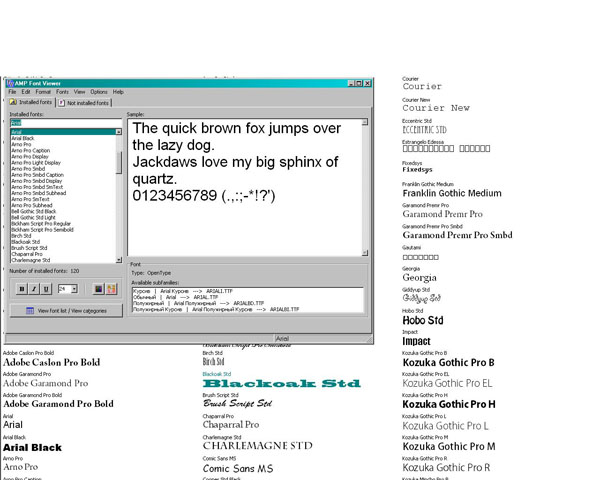Select Bickham Script Pro Regular entry
The height and width of the screenshot is (480, 600).
63,224
